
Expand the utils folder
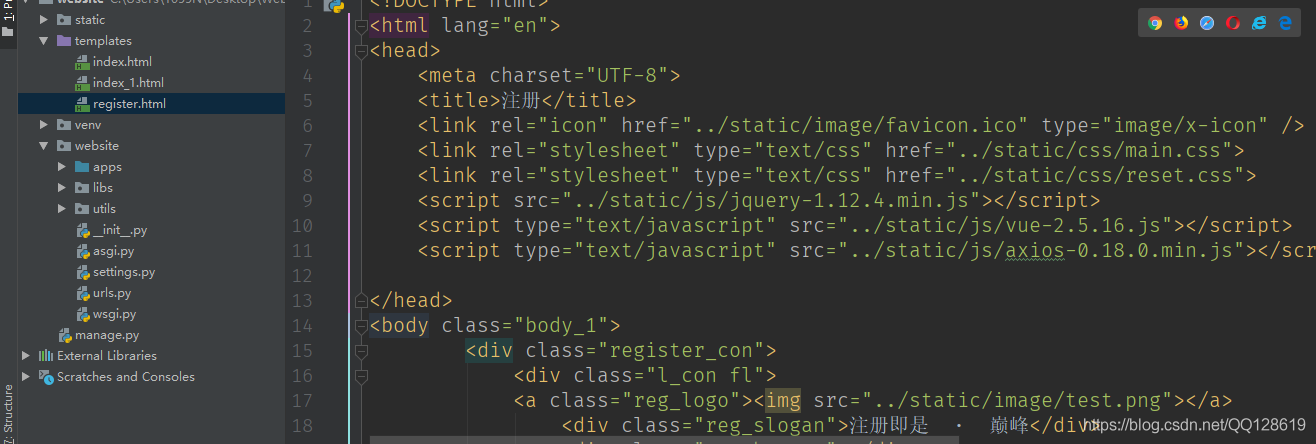click(x=62, y=209)
